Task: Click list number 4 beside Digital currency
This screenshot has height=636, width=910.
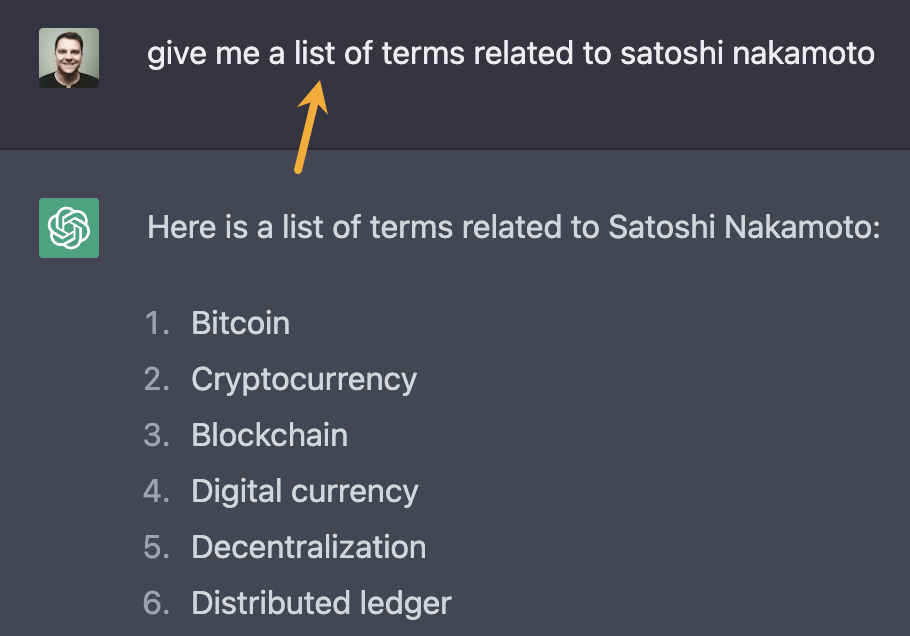Action: point(157,492)
